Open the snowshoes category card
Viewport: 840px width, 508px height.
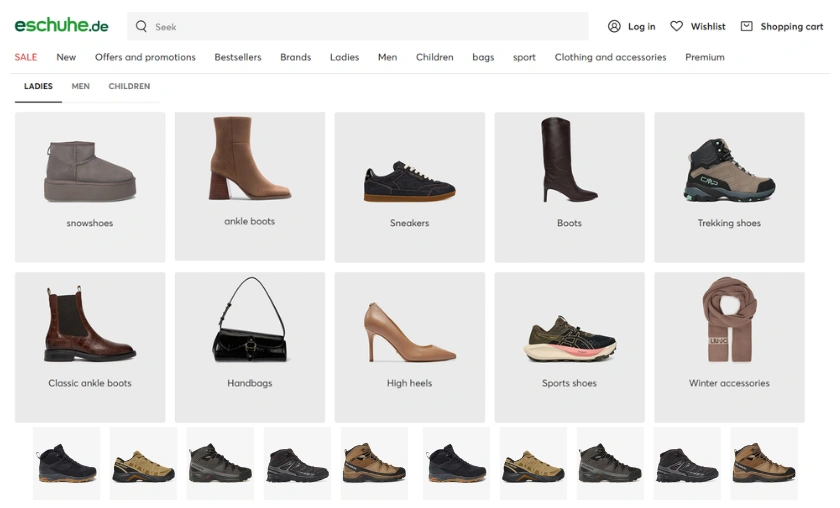click(x=90, y=187)
